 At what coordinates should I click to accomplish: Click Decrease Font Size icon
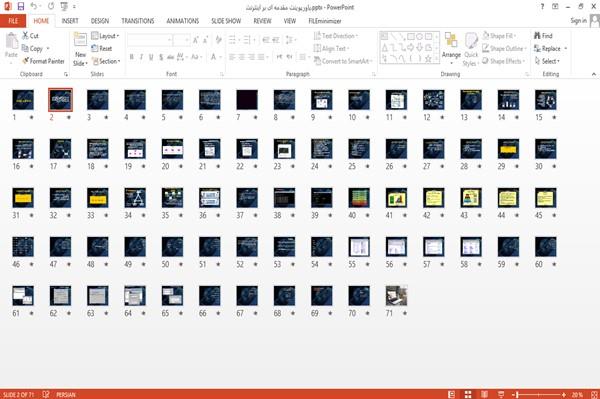[205, 40]
